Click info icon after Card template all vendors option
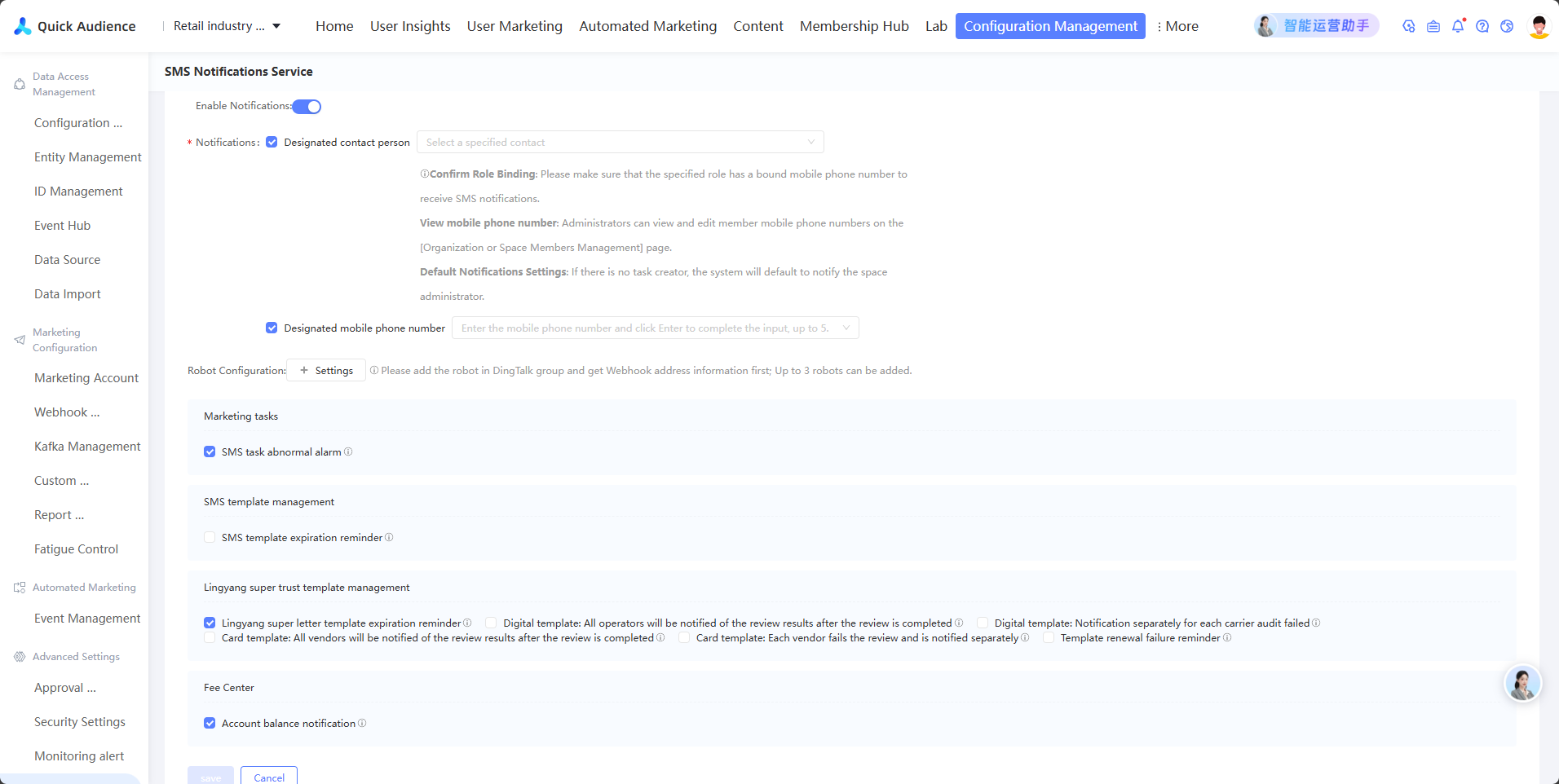Screen dimensions: 1559x784 660,637
